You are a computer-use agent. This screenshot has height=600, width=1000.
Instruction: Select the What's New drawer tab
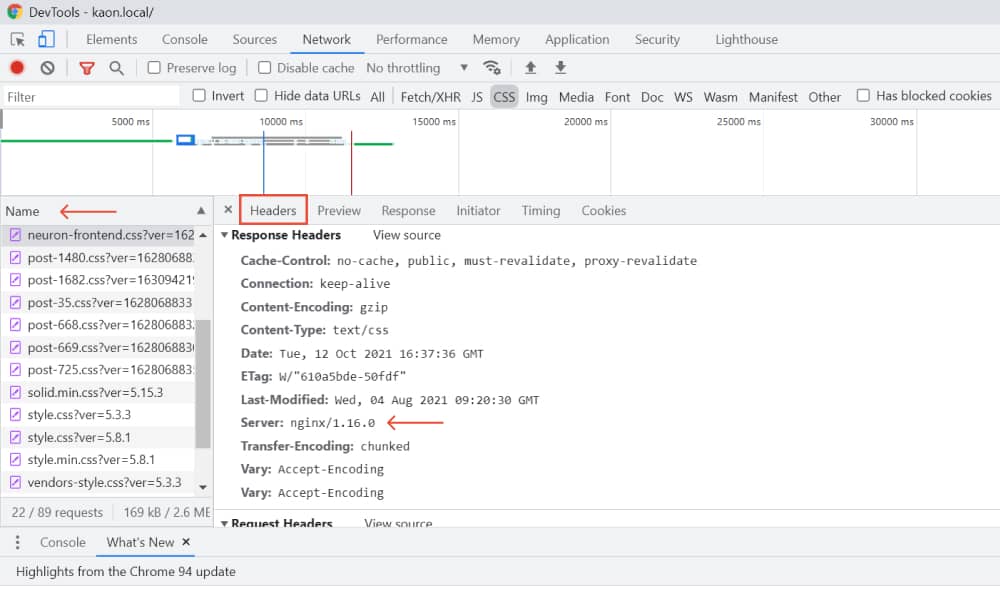(x=140, y=543)
